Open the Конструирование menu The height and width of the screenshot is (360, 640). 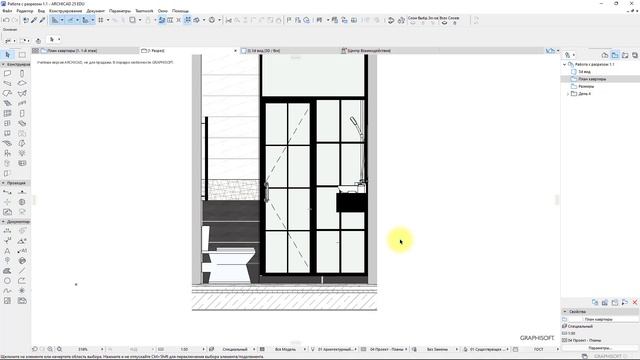click(65, 11)
